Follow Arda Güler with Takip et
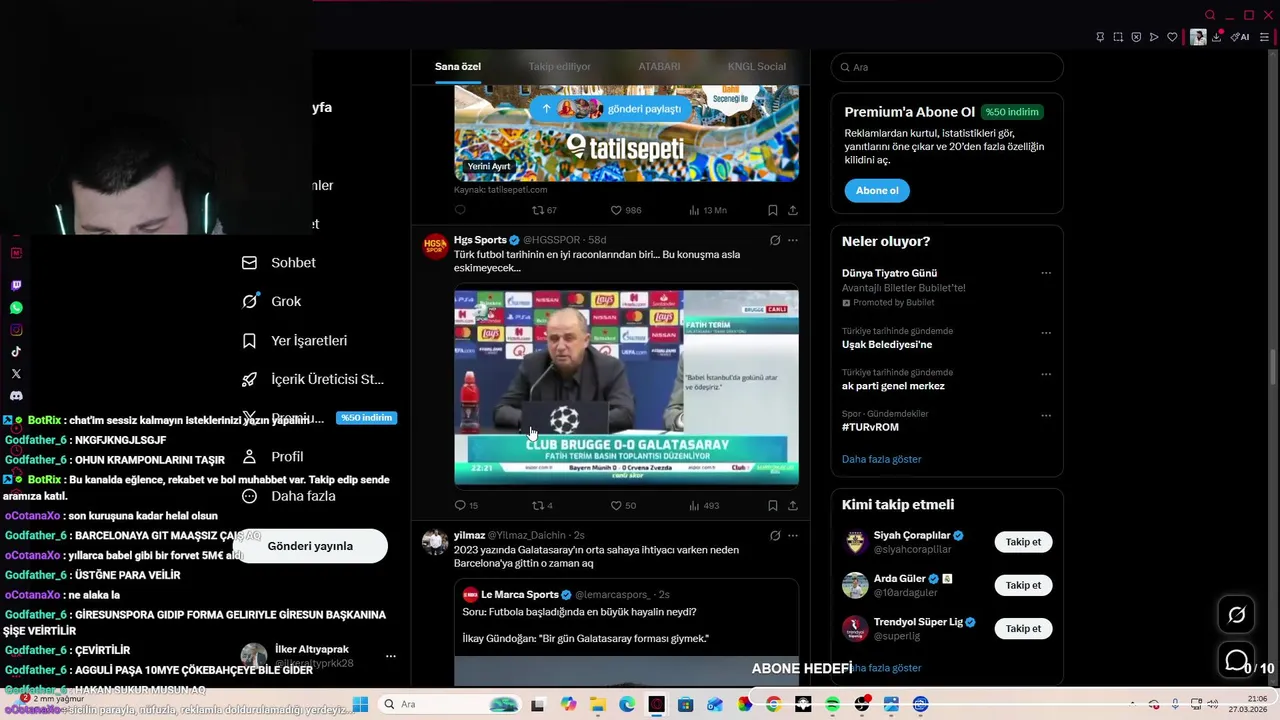This screenshot has width=1280, height=720. click(x=1023, y=585)
